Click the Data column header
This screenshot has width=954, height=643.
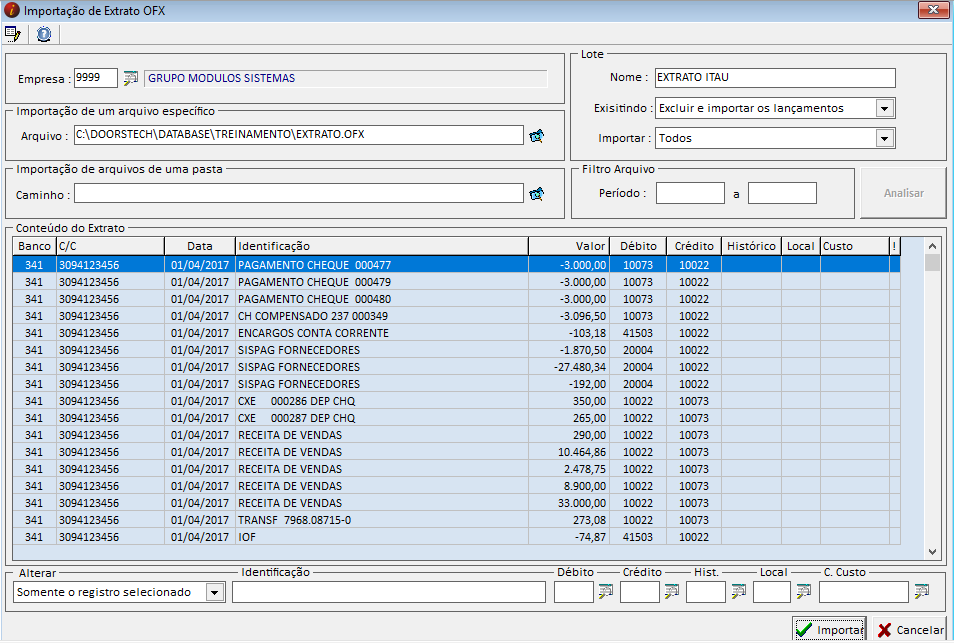pyautogui.click(x=200, y=246)
